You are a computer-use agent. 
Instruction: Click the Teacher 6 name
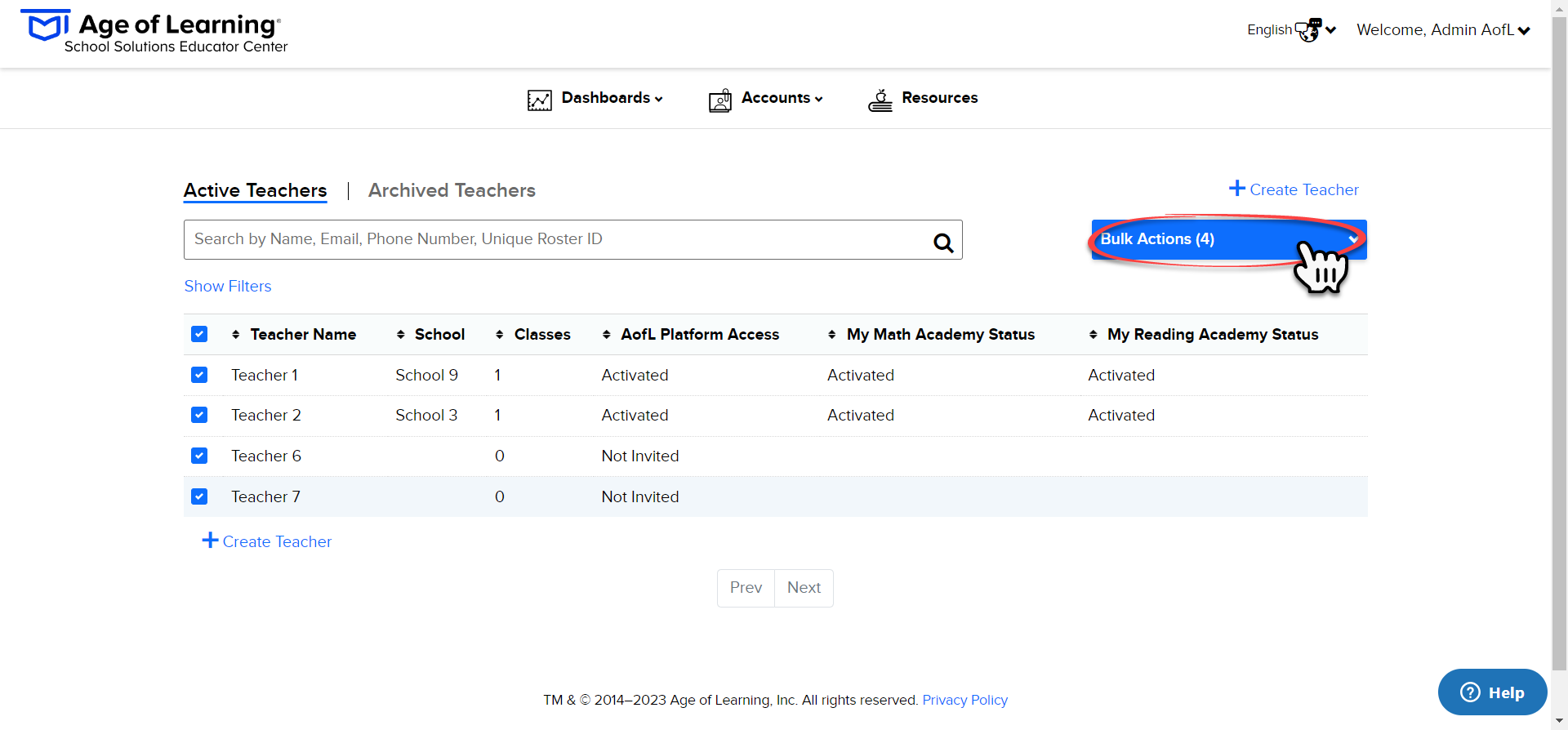click(x=266, y=456)
